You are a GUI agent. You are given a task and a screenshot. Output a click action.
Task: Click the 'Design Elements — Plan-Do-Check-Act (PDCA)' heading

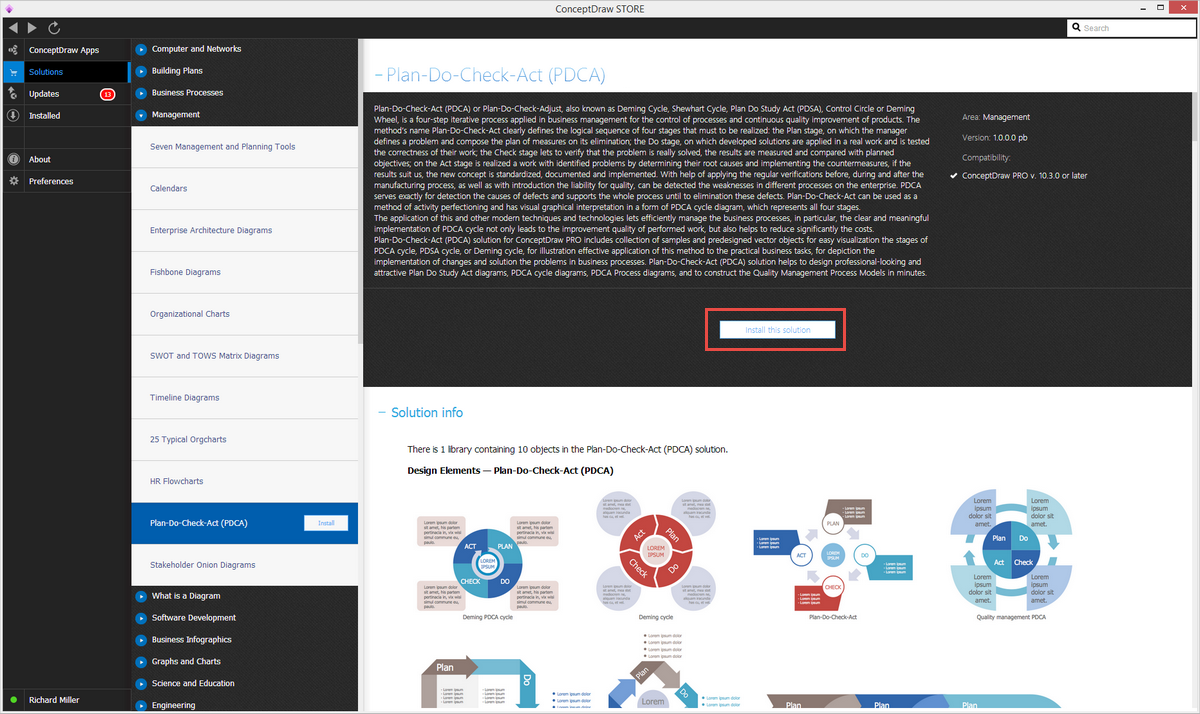click(x=510, y=470)
